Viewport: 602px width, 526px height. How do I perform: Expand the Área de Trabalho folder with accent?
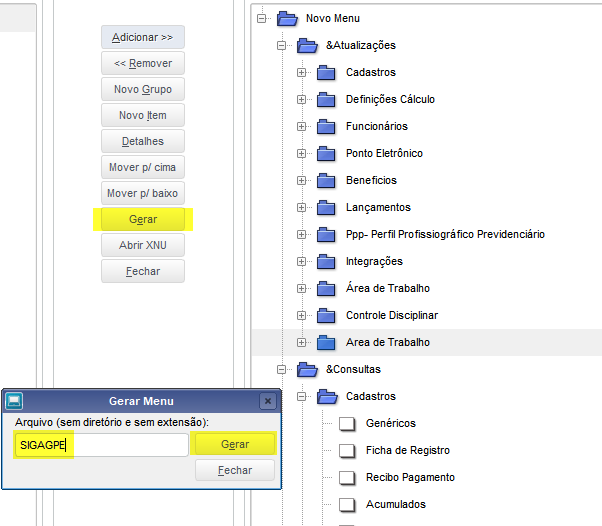coord(301,288)
